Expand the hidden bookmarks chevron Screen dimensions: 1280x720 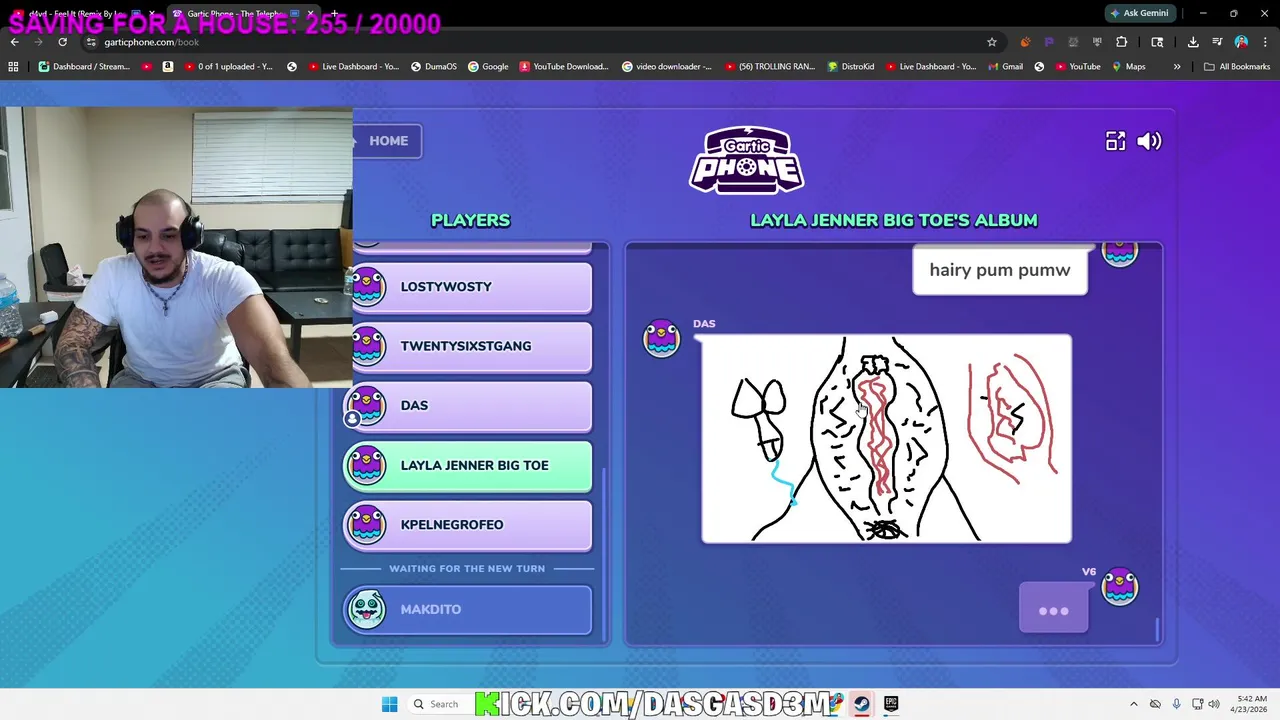pos(1177,67)
